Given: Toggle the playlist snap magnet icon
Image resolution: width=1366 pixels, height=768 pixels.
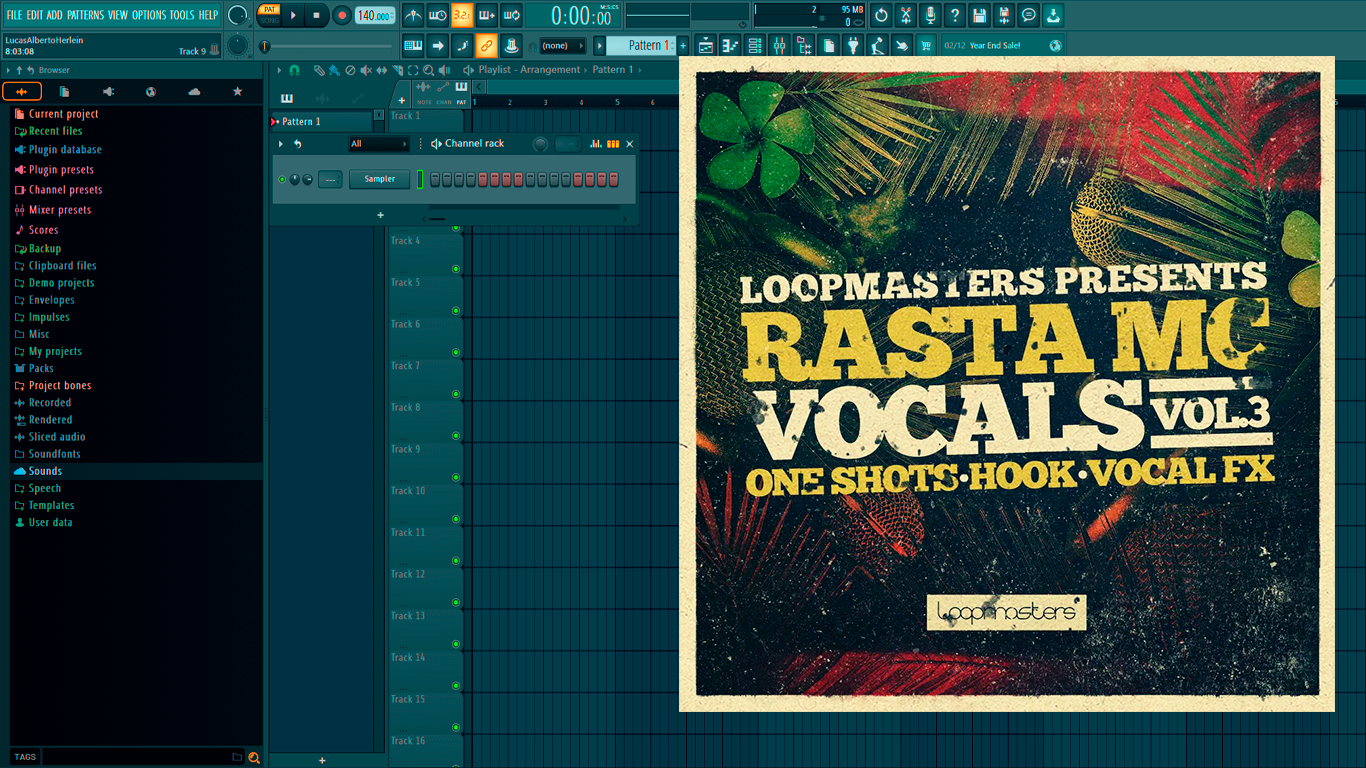Looking at the screenshot, I should (294, 70).
